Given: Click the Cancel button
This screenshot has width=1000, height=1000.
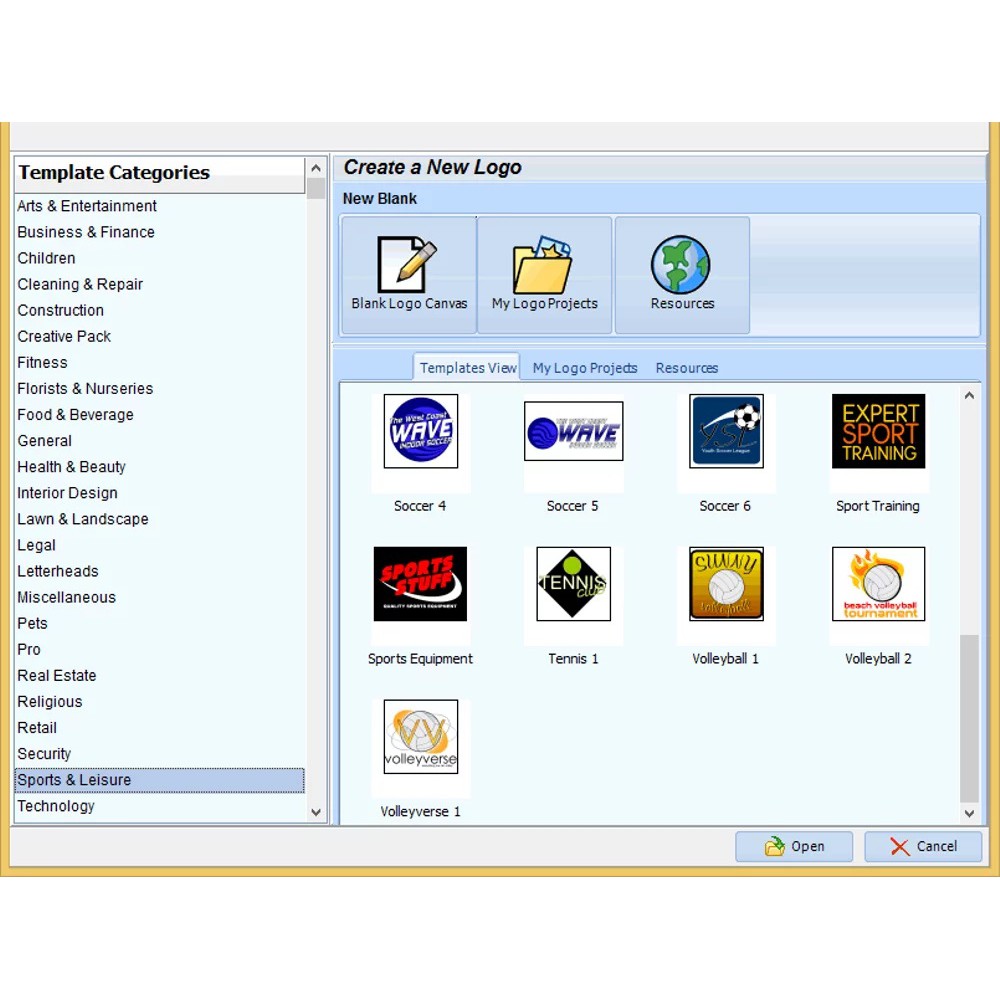Looking at the screenshot, I should point(923,846).
